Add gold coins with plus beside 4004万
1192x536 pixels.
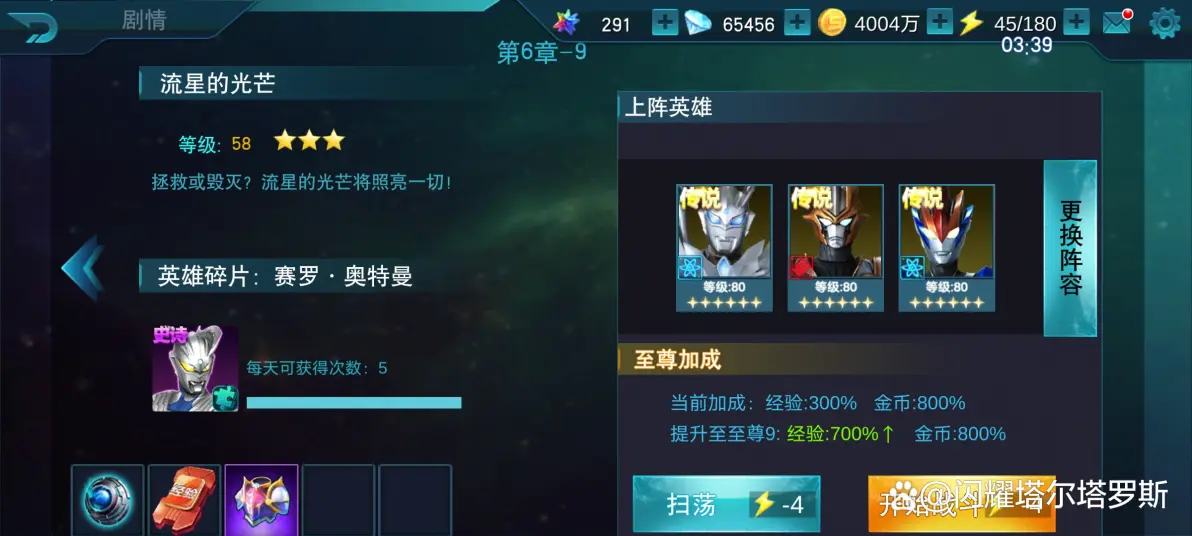940,24
